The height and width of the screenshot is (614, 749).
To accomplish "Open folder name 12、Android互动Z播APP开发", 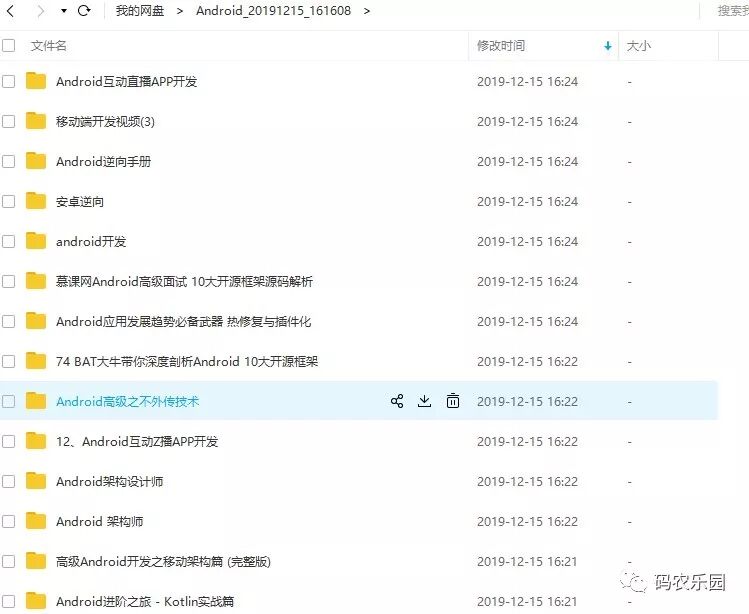I will tap(137, 442).
